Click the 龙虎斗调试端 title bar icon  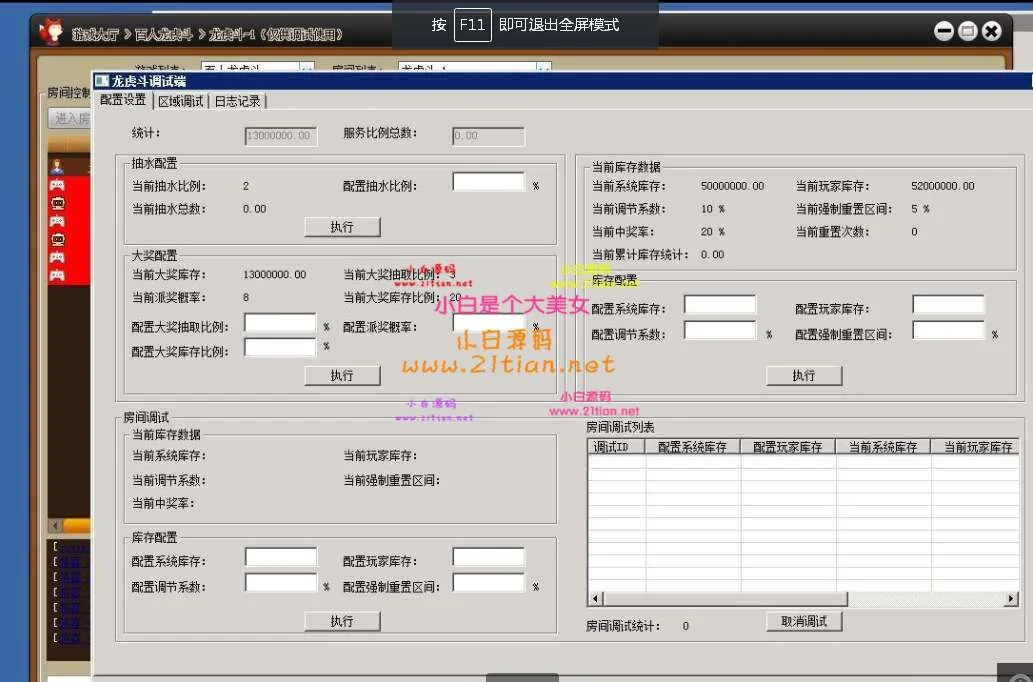(x=102, y=81)
